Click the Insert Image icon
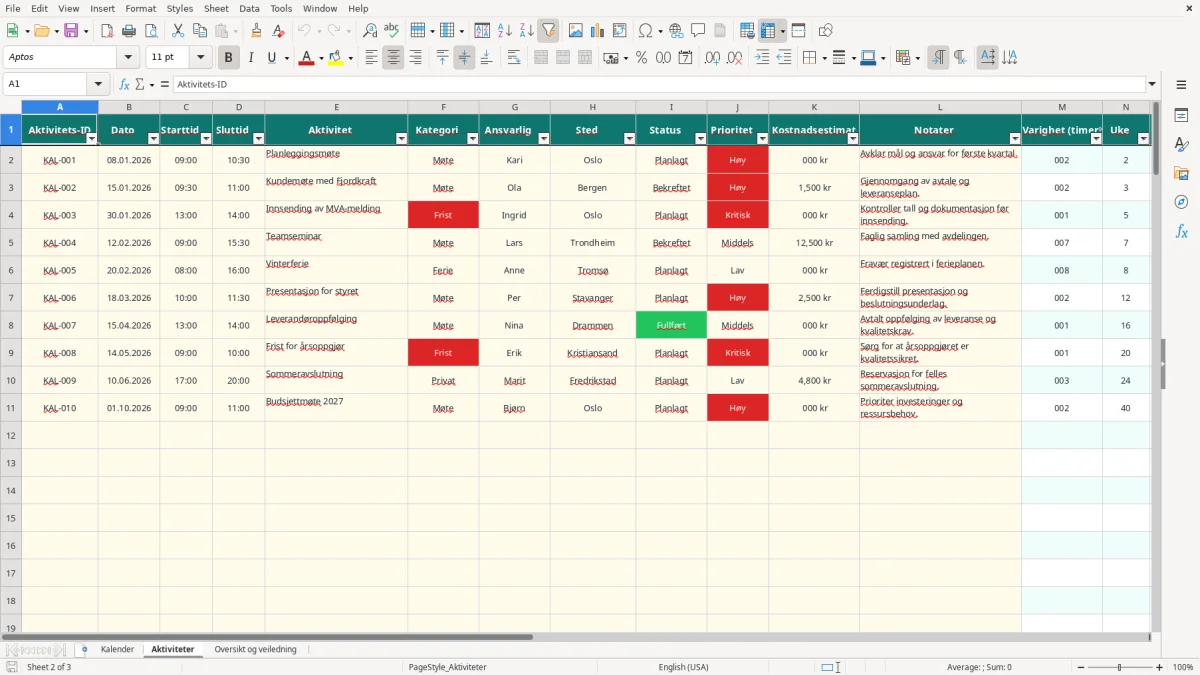Screen dimensions: 1200x675 (575, 31)
